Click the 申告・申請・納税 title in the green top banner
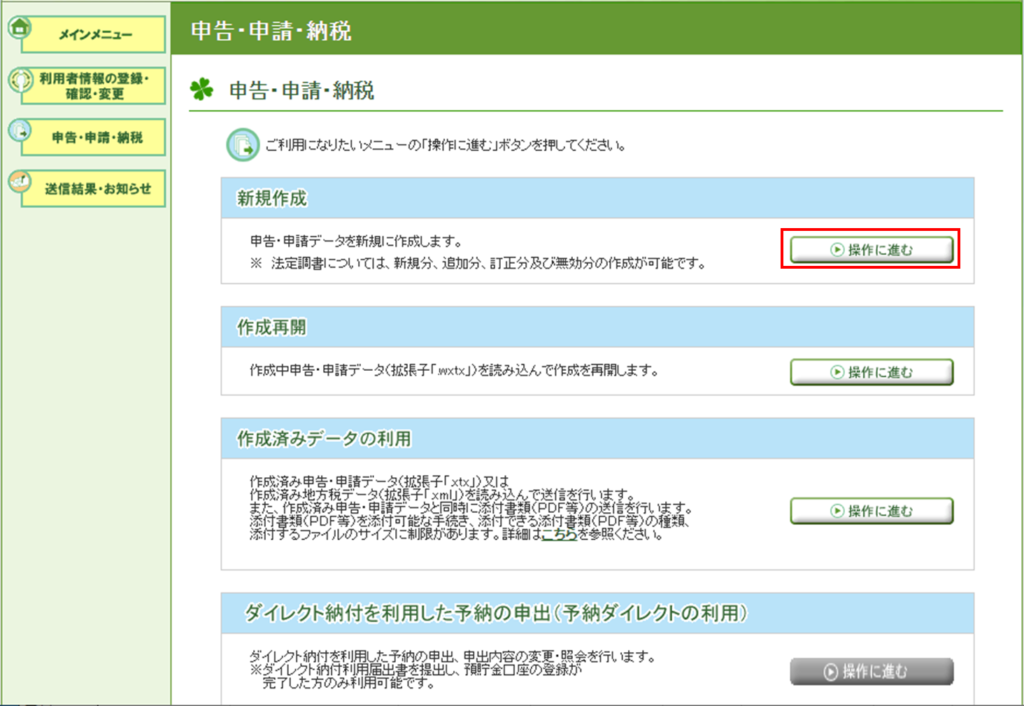The height and width of the screenshot is (706, 1024). click(270, 30)
